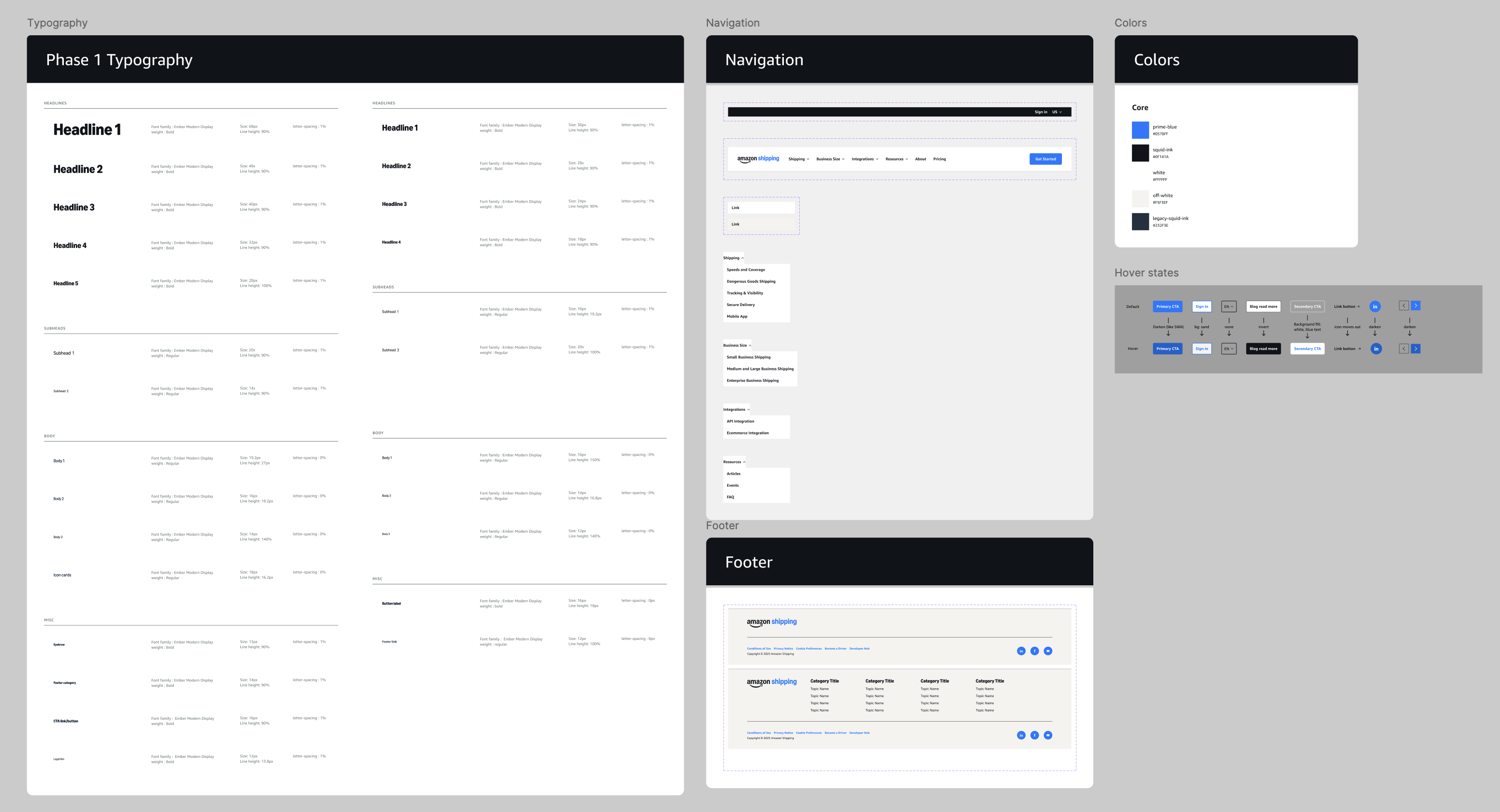Select Dangerous Goods Shipping menu item
This screenshot has width=1500, height=812.
(x=750, y=281)
